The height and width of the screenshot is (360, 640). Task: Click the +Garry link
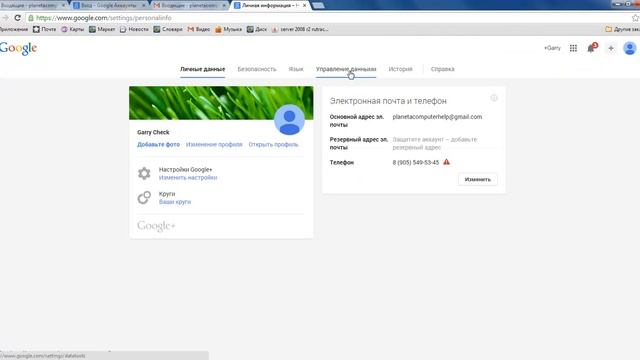pos(552,48)
